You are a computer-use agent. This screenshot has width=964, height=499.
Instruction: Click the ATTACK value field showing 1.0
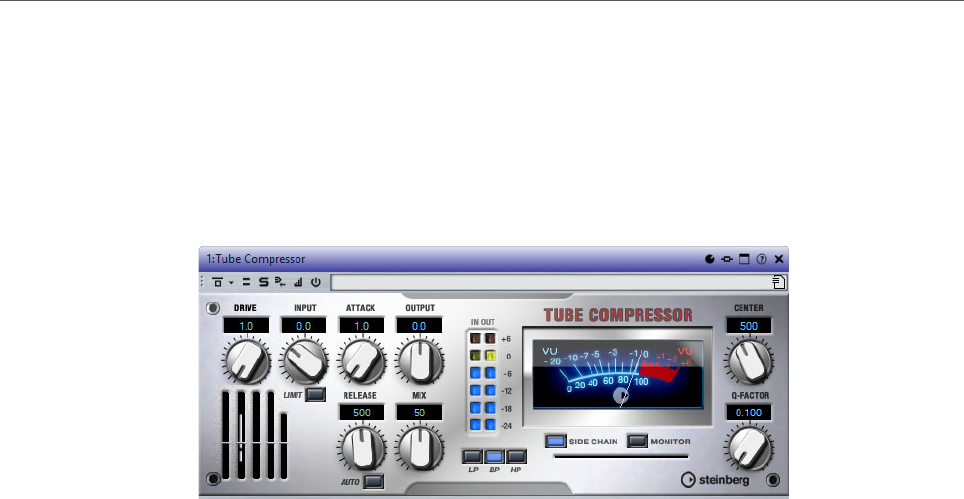click(362, 326)
